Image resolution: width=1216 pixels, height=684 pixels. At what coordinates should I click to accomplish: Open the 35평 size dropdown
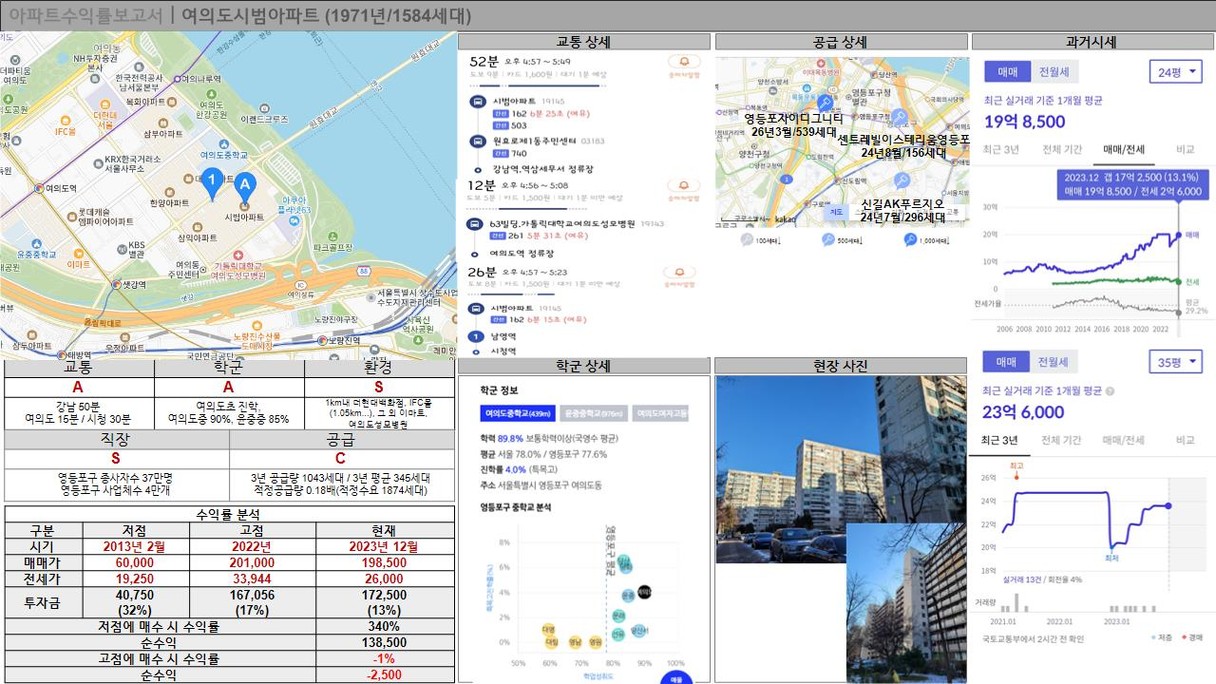pos(1176,362)
